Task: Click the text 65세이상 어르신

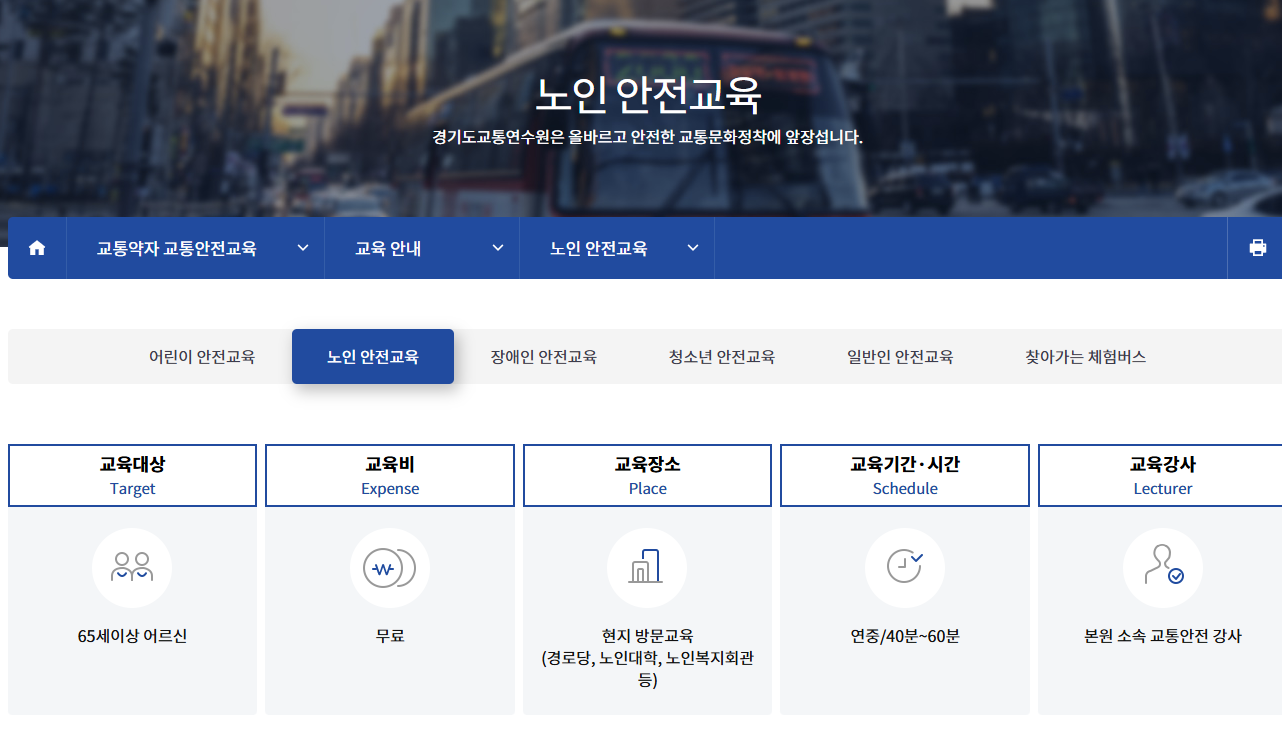Action: (x=132, y=636)
